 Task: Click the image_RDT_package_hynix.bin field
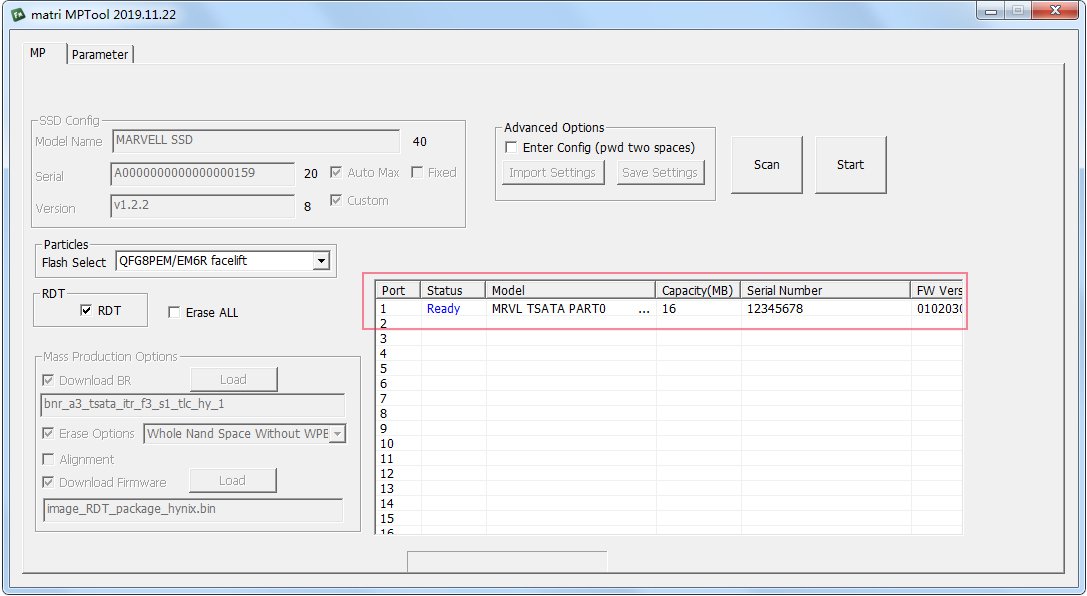click(x=193, y=509)
